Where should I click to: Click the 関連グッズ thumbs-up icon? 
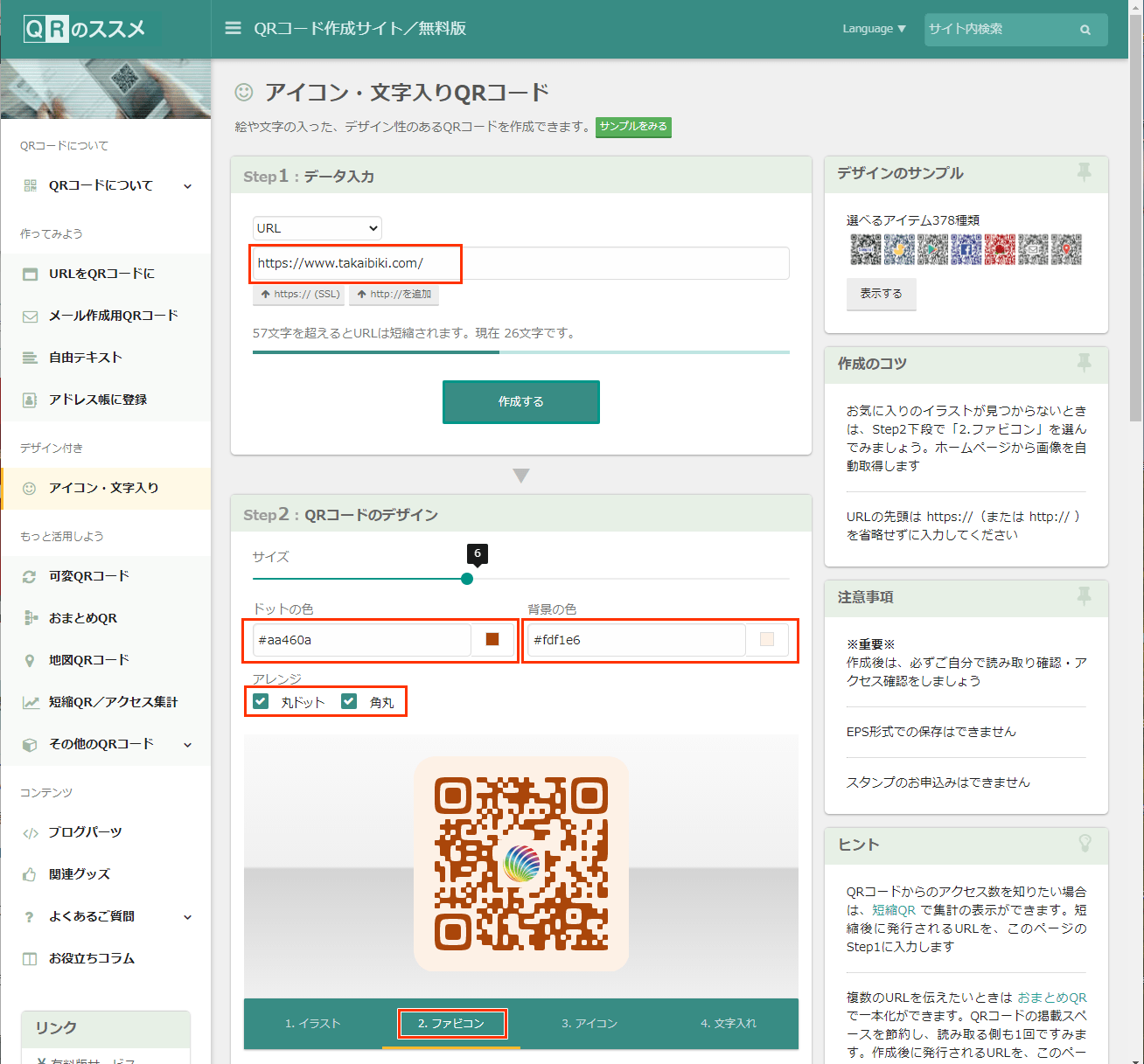(30, 874)
